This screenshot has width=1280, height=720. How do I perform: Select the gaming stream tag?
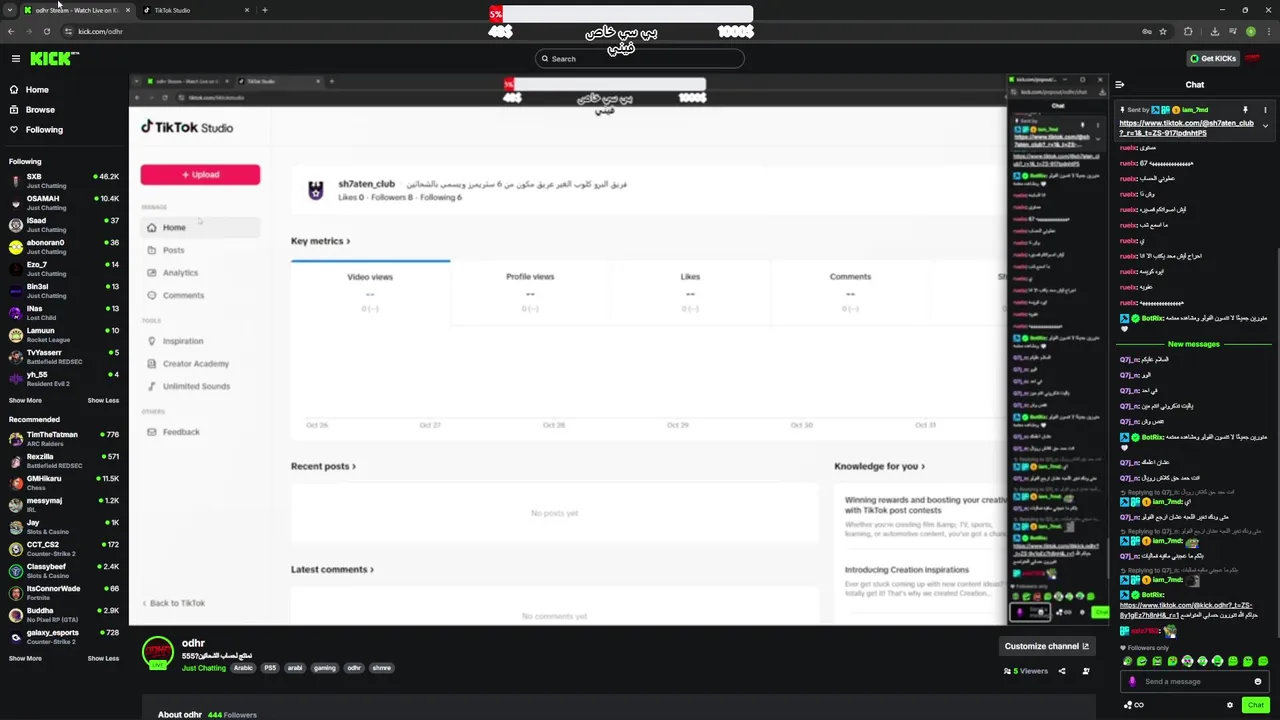pos(325,668)
